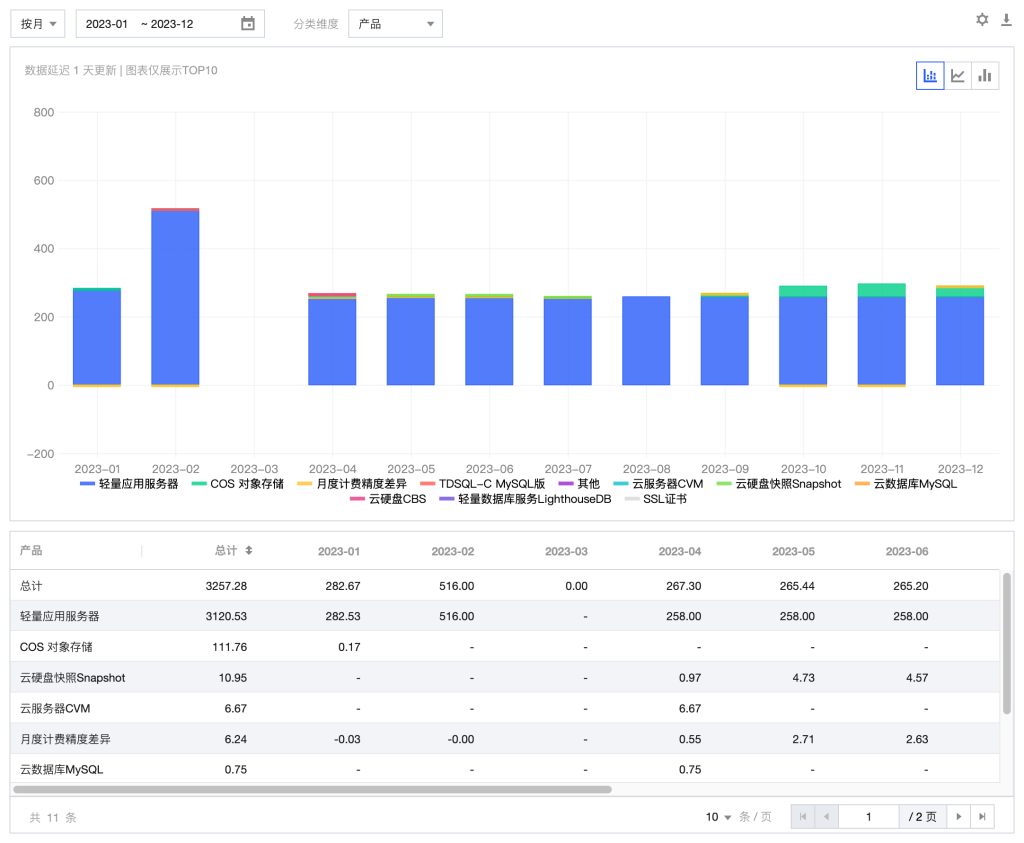Open the settings gear icon

coord(982,20)
